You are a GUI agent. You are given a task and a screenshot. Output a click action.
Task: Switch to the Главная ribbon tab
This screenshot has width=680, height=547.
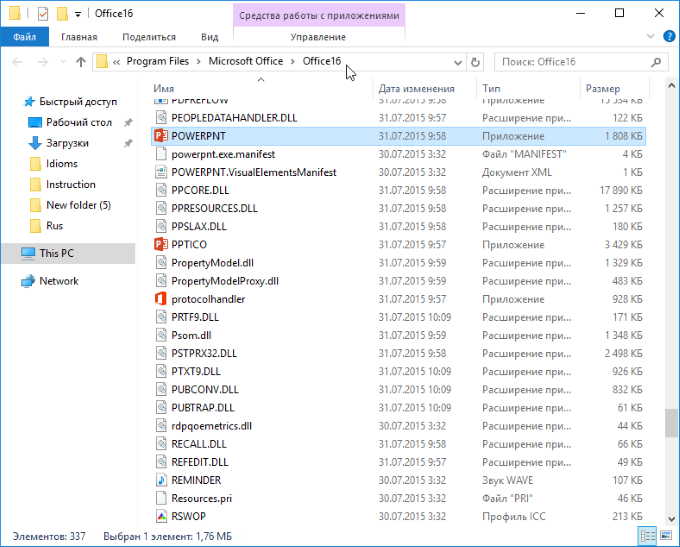coord(79,37)
